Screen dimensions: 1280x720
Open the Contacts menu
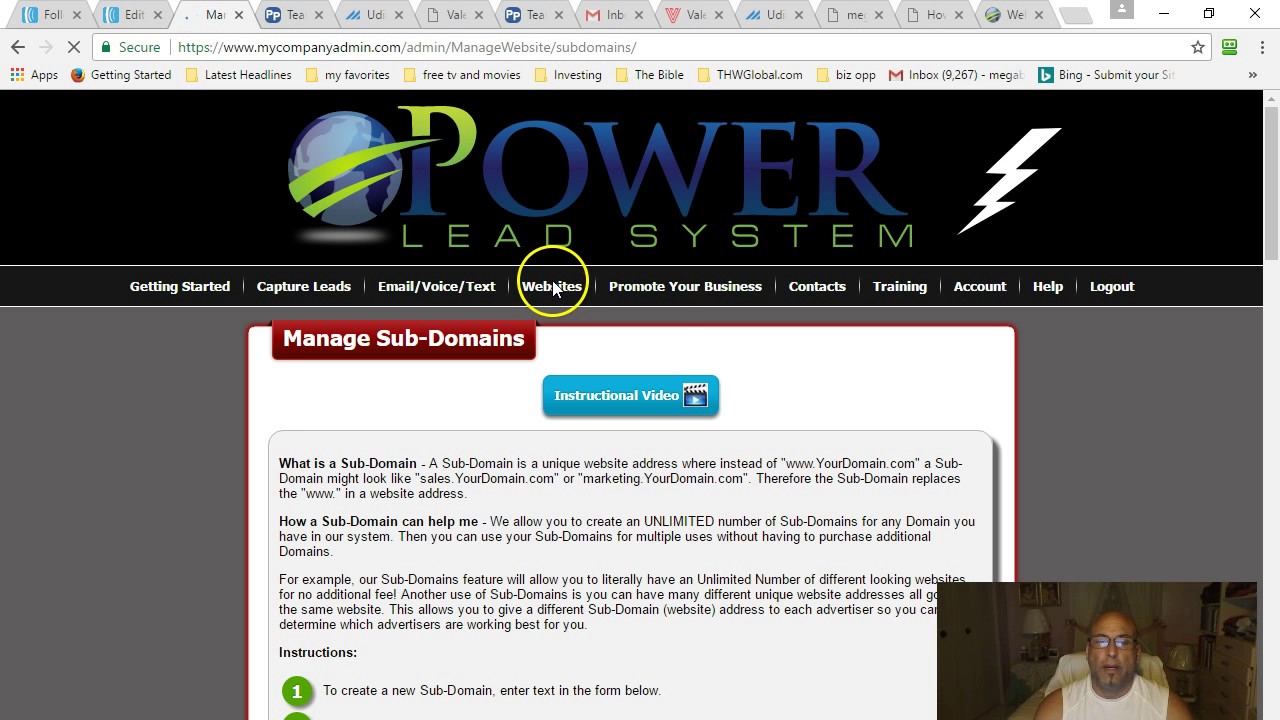click(x=817, y=286)
